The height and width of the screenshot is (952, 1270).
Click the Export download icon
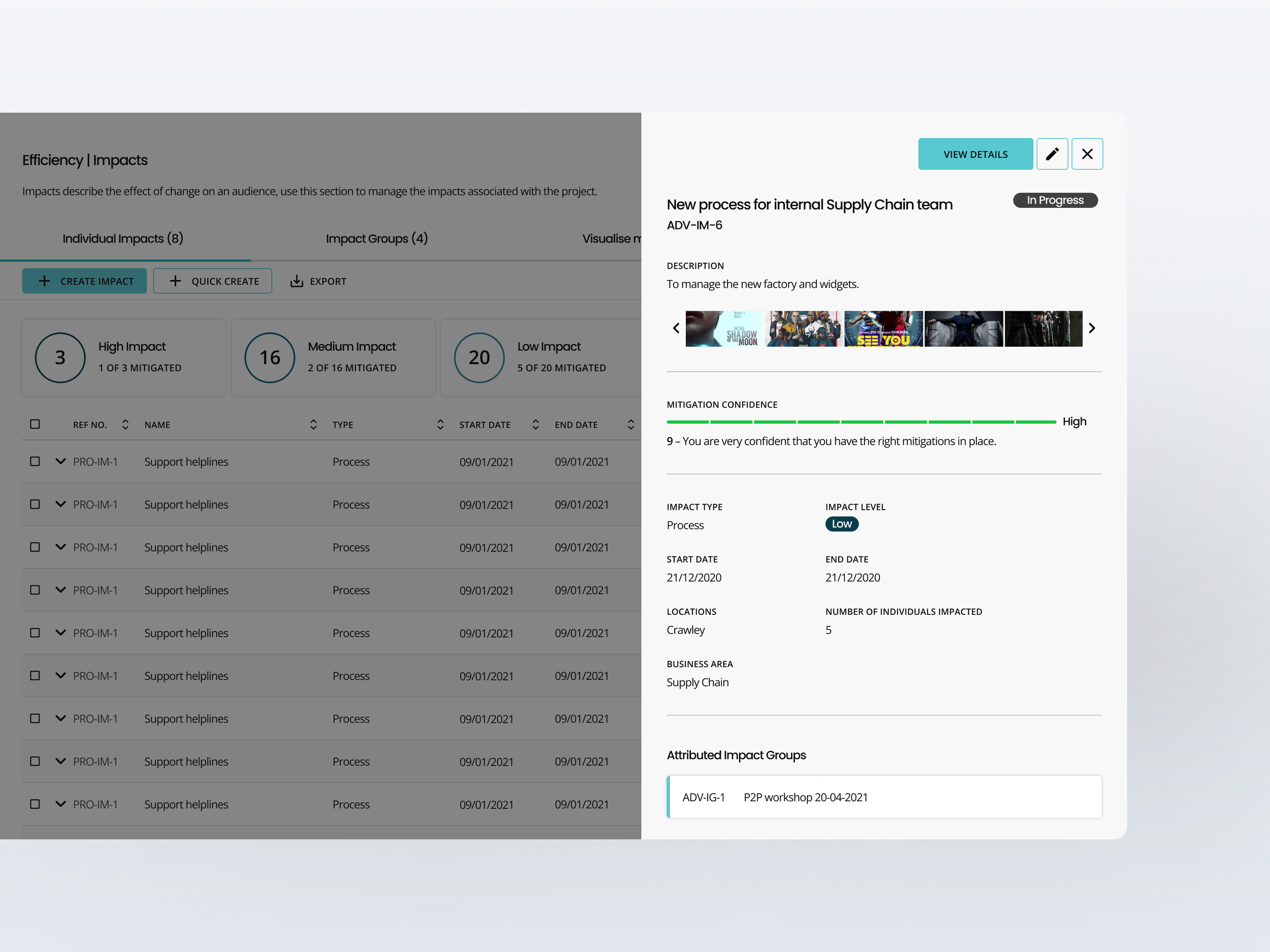(296, 281)
